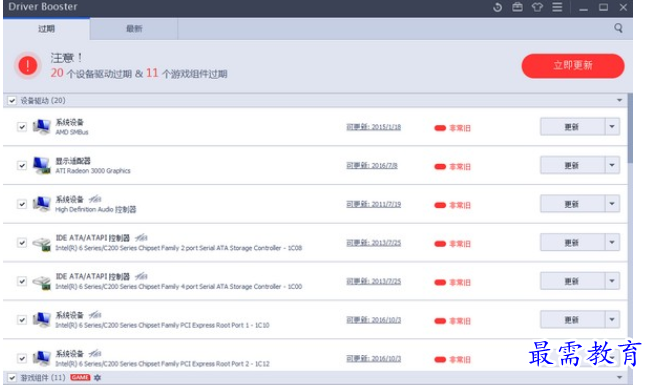Open the rescue/restore icon in title bar
650x385 pixels.
coord(497,7)
